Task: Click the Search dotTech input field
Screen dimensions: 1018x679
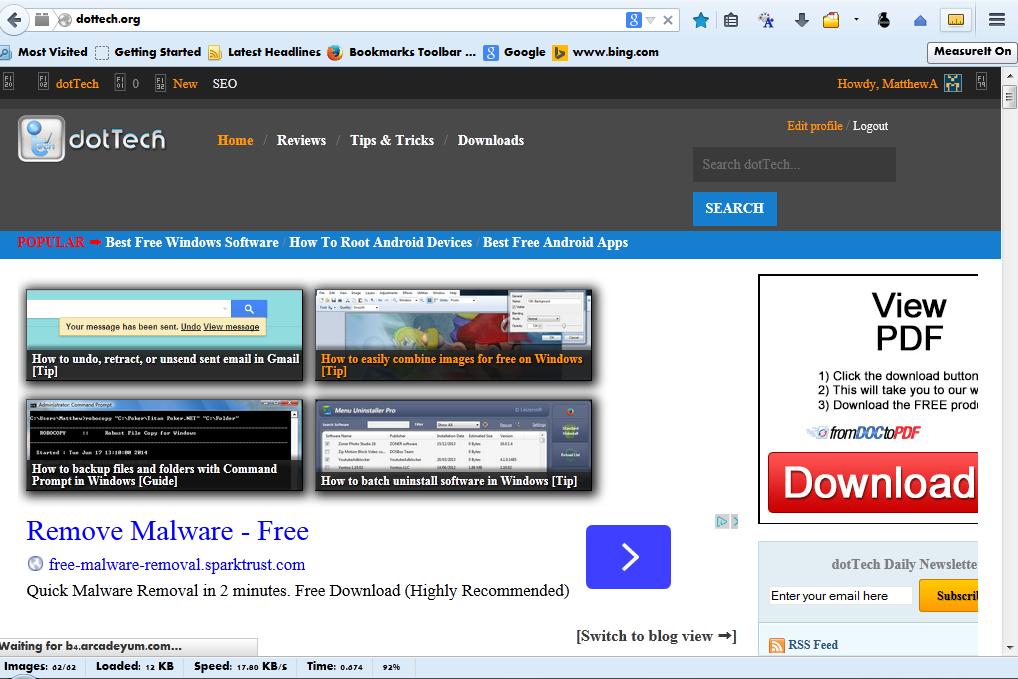Action: [x=794, y=164]
